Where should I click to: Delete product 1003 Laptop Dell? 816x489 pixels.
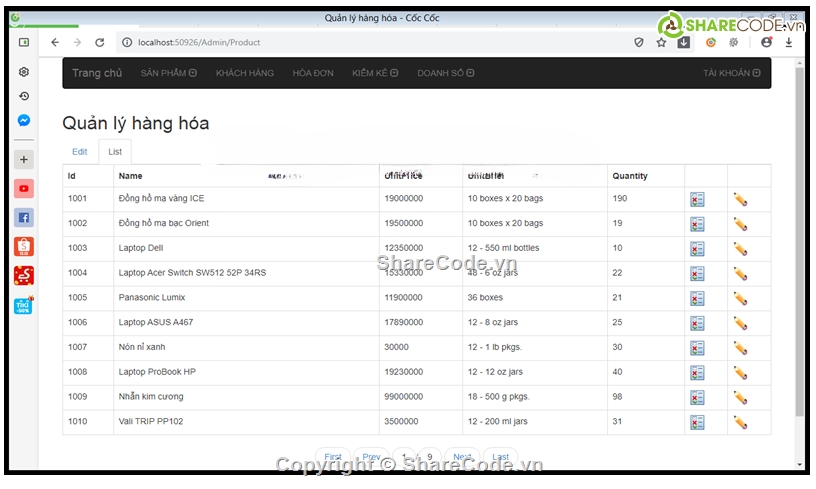pyautogui.click(x=697, y=249)
